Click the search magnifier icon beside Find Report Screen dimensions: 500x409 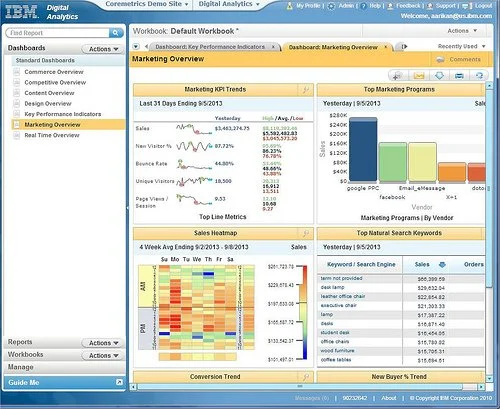pyautogui.click(x=116, y=33)
